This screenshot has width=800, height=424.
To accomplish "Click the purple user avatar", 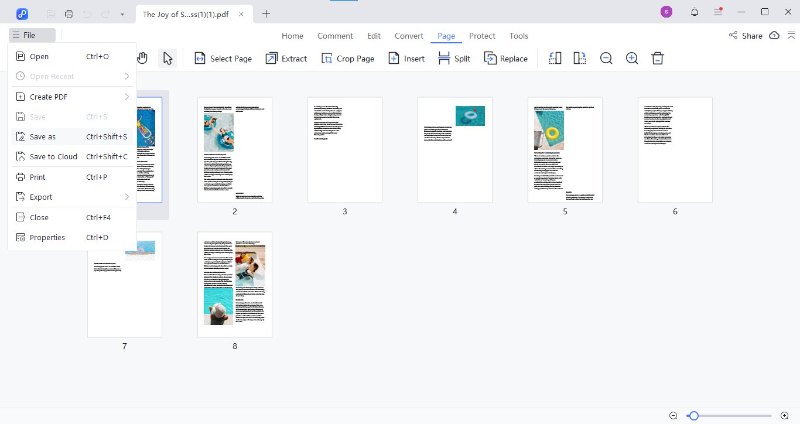I will click(x=666, y=12).
